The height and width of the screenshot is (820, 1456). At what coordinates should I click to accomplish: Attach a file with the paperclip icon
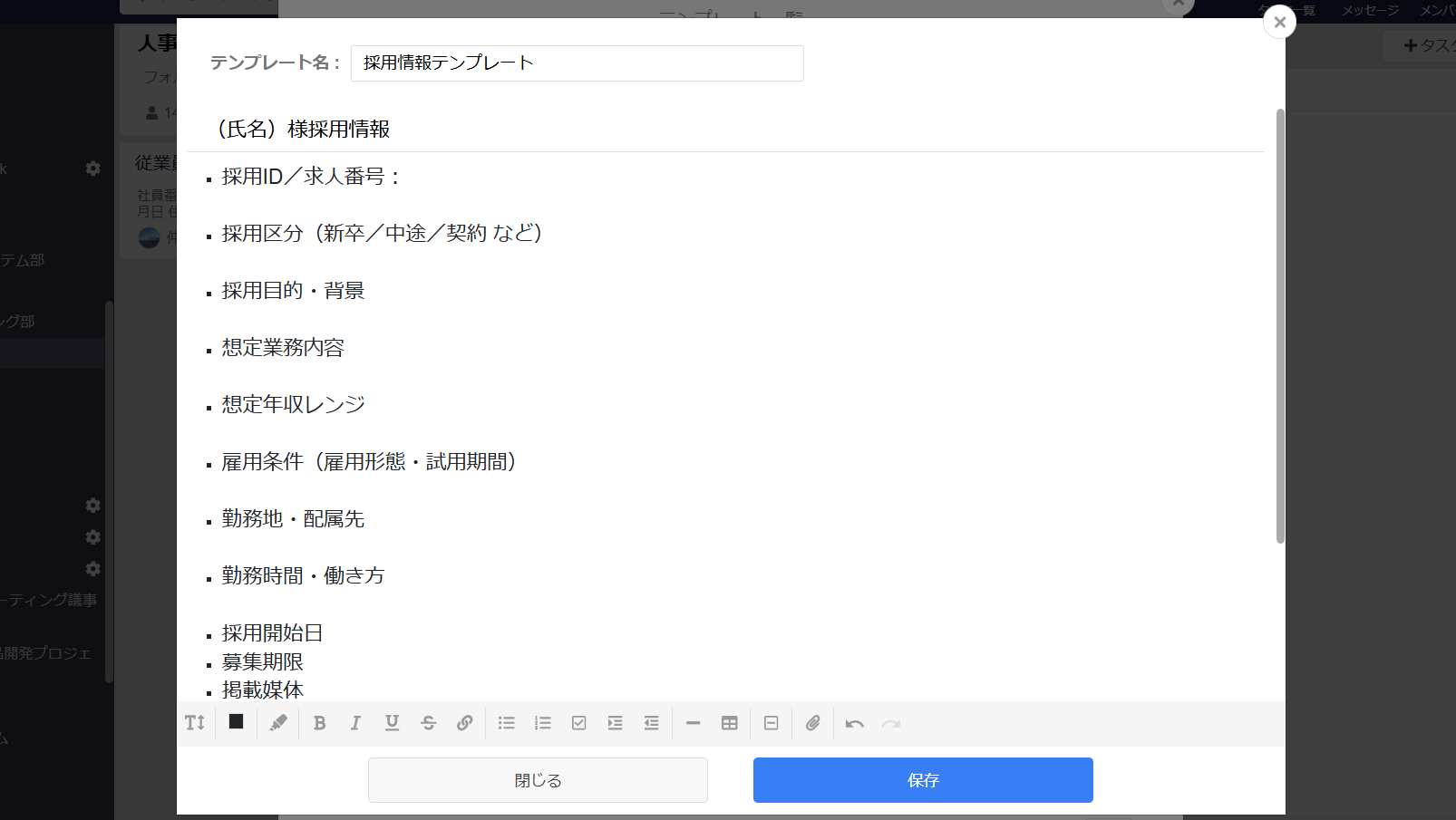click(x=812, y=723)
